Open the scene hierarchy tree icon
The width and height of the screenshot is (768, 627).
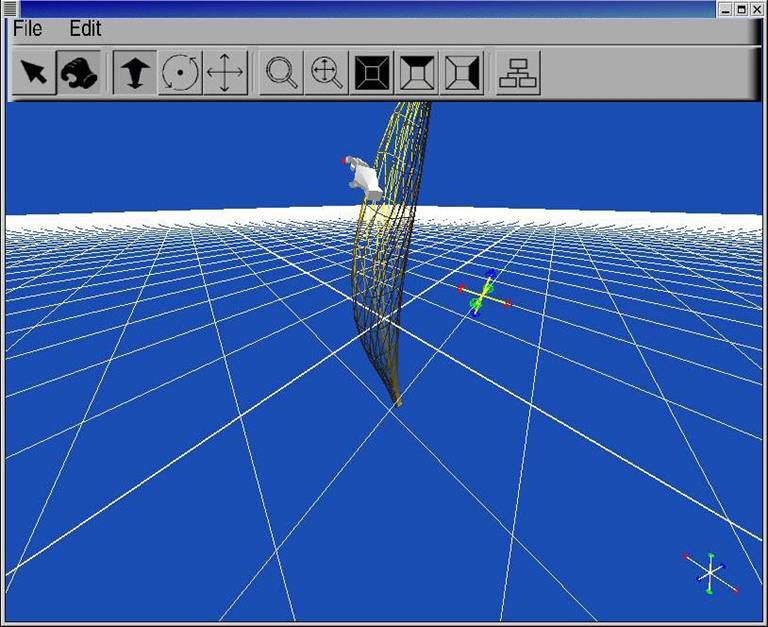[x=518, y=73]
